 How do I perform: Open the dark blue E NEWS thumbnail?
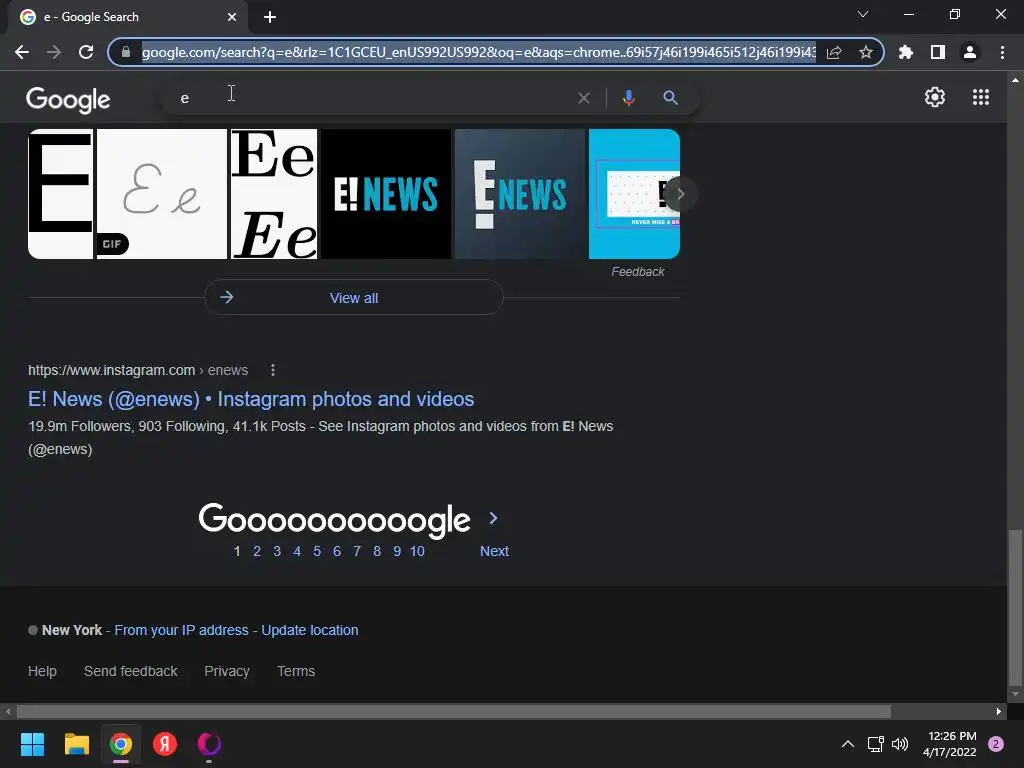[x=520, y=194]
